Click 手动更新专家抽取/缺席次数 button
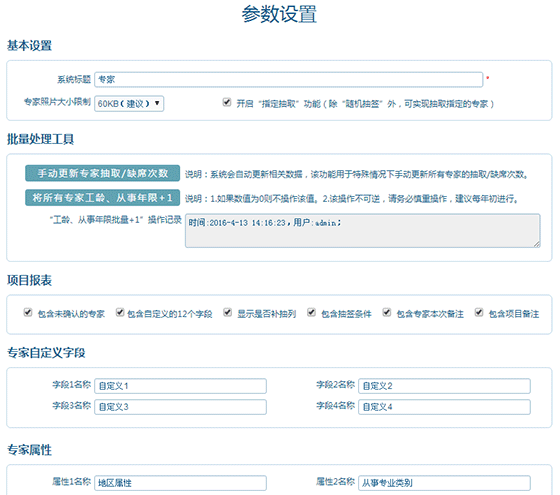The width and height of the screenshot is (560, 495). coord(102,173)
